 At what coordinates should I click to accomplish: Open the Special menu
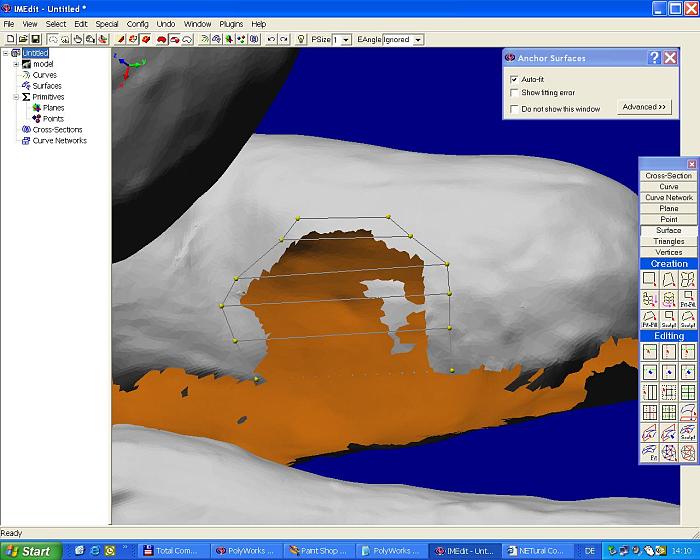tap(107, 24)
